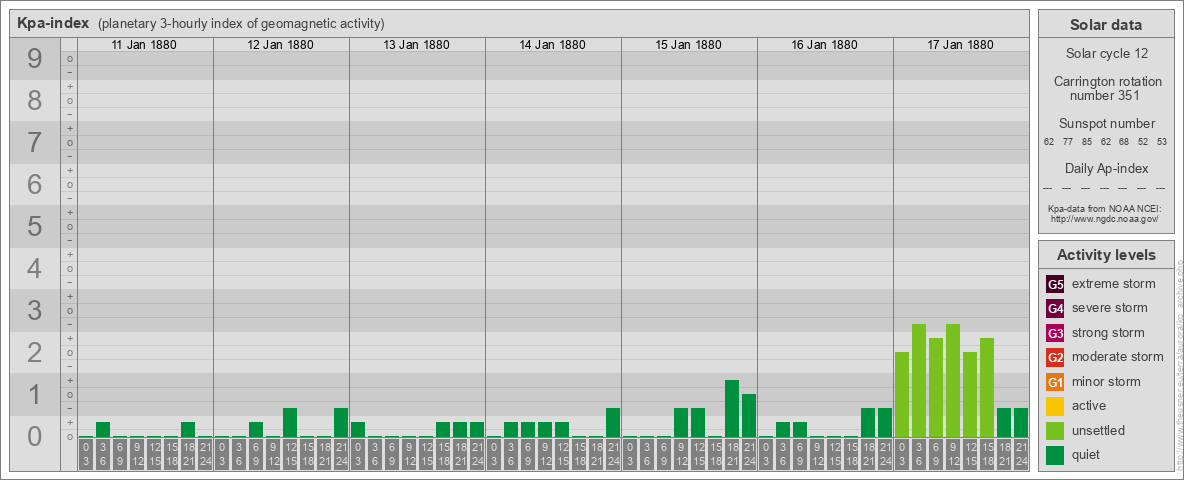1184x480 pixels.
Task: Click the light green unsettled legend swatch
Action: click(1055, 430)
